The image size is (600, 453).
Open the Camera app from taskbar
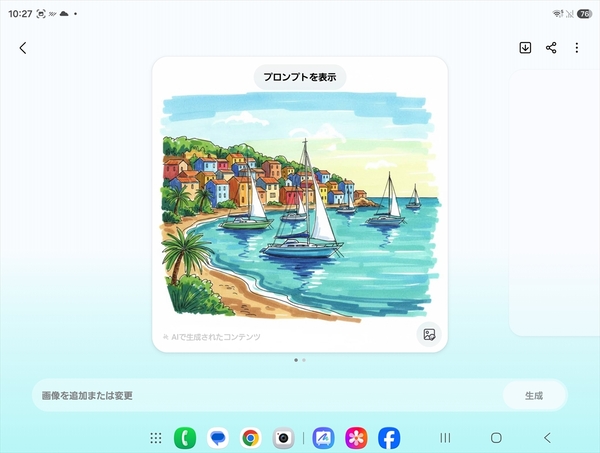pyautogui.click(x=284, y=438)
